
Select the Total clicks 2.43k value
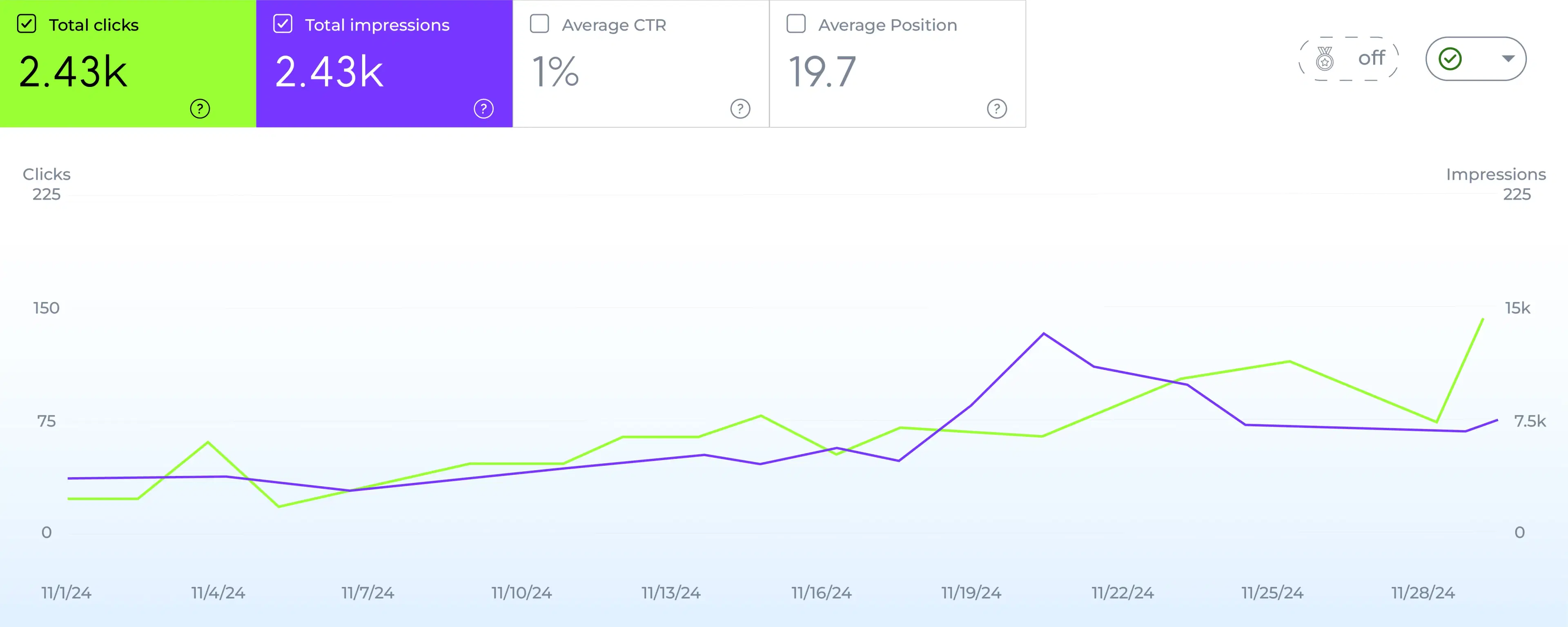pyautogui.click(x=73, y=72)
